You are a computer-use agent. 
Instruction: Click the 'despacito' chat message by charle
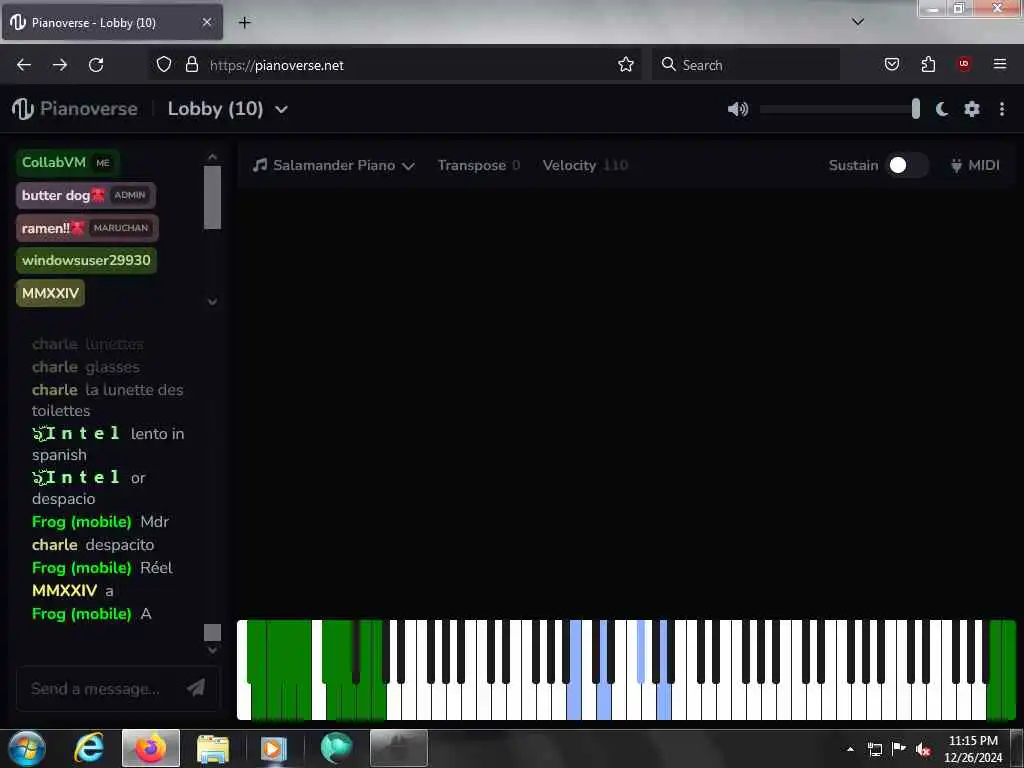tap(120, 545)
